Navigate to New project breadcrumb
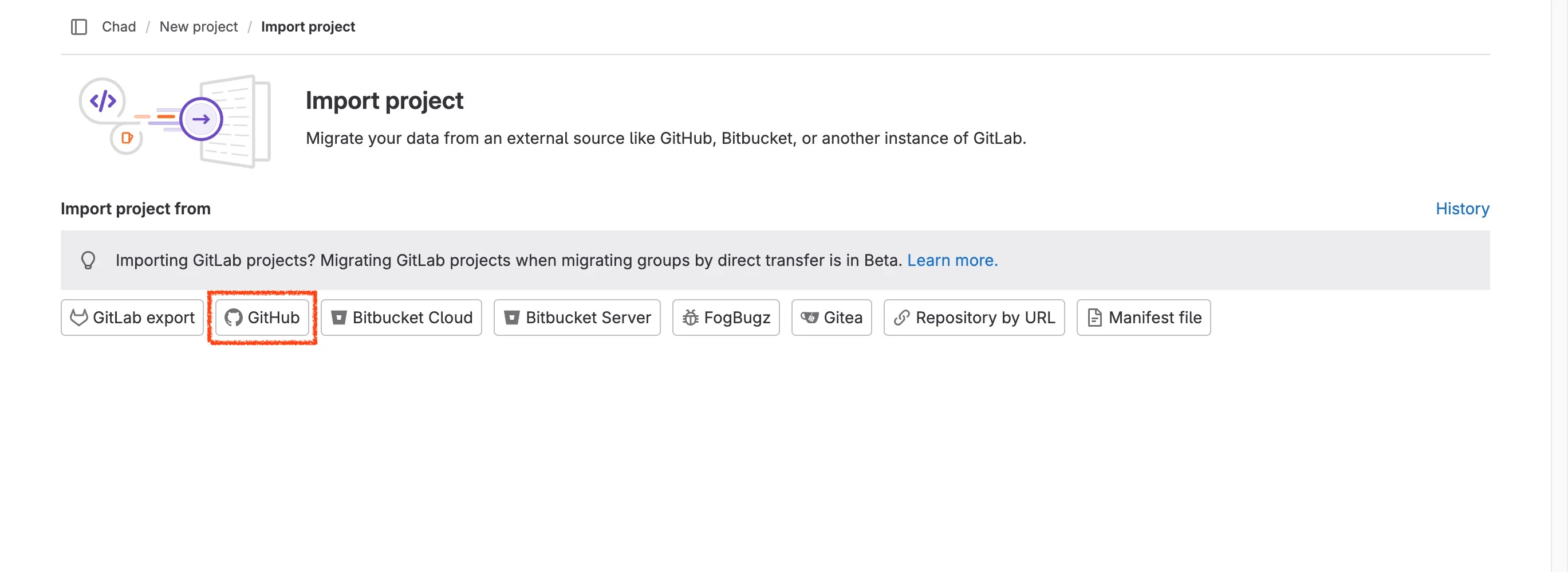This screenshot has width=1568, height=572. point(199,27)
